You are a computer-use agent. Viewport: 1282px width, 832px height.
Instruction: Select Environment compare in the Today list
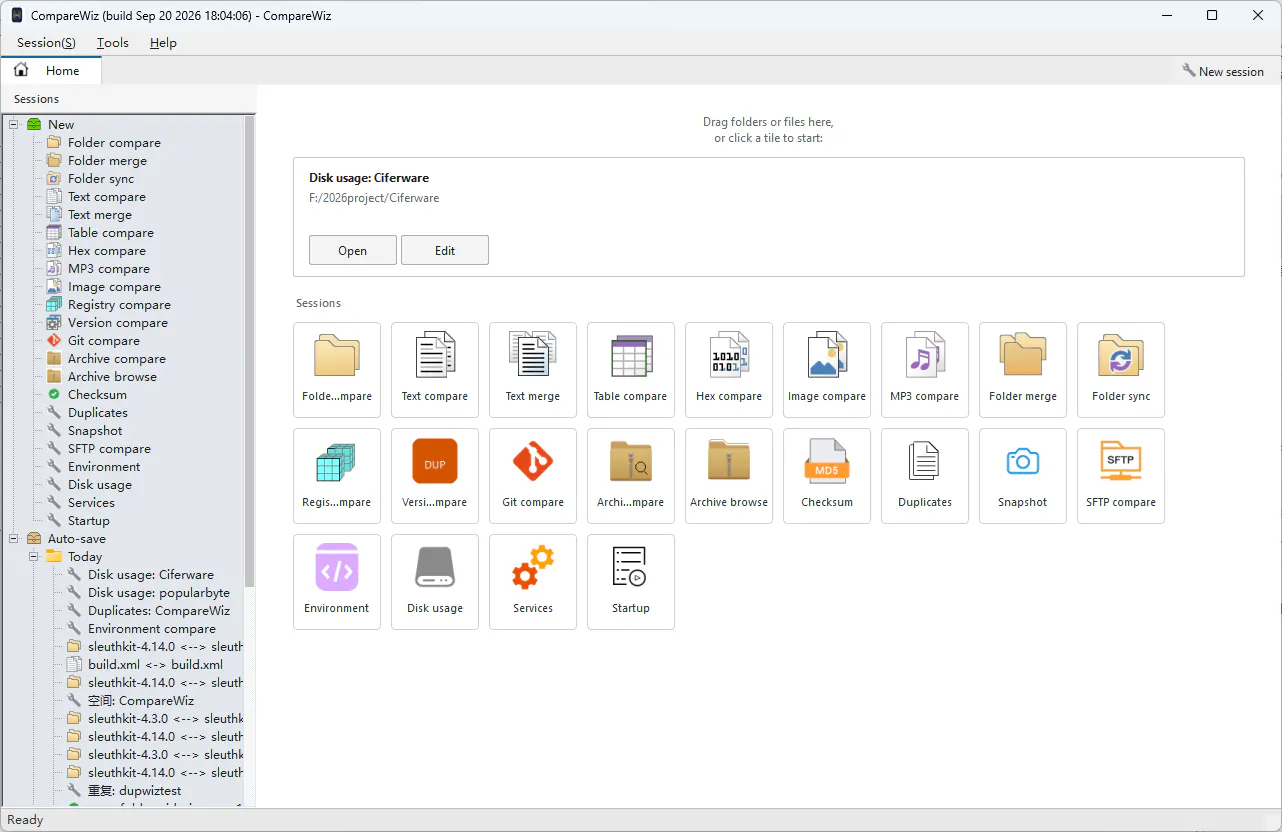152,629
